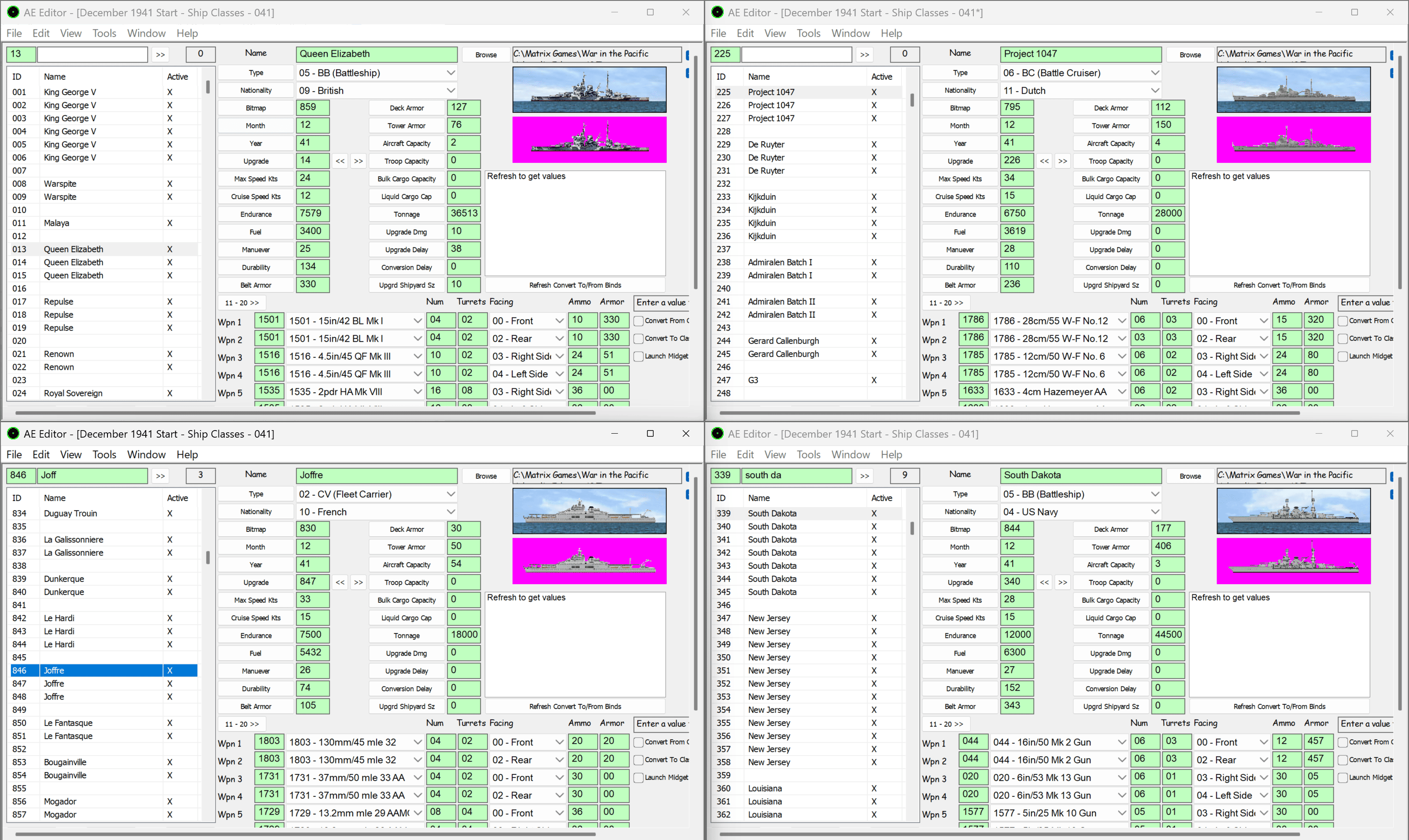Select 'De Ruyter' row 229 in list
The width and height of the screenshot is (1409, 840).
(808, 144)
